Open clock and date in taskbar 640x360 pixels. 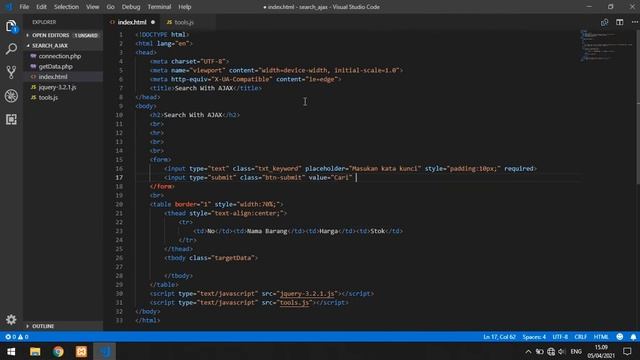[x=601, y=351]
